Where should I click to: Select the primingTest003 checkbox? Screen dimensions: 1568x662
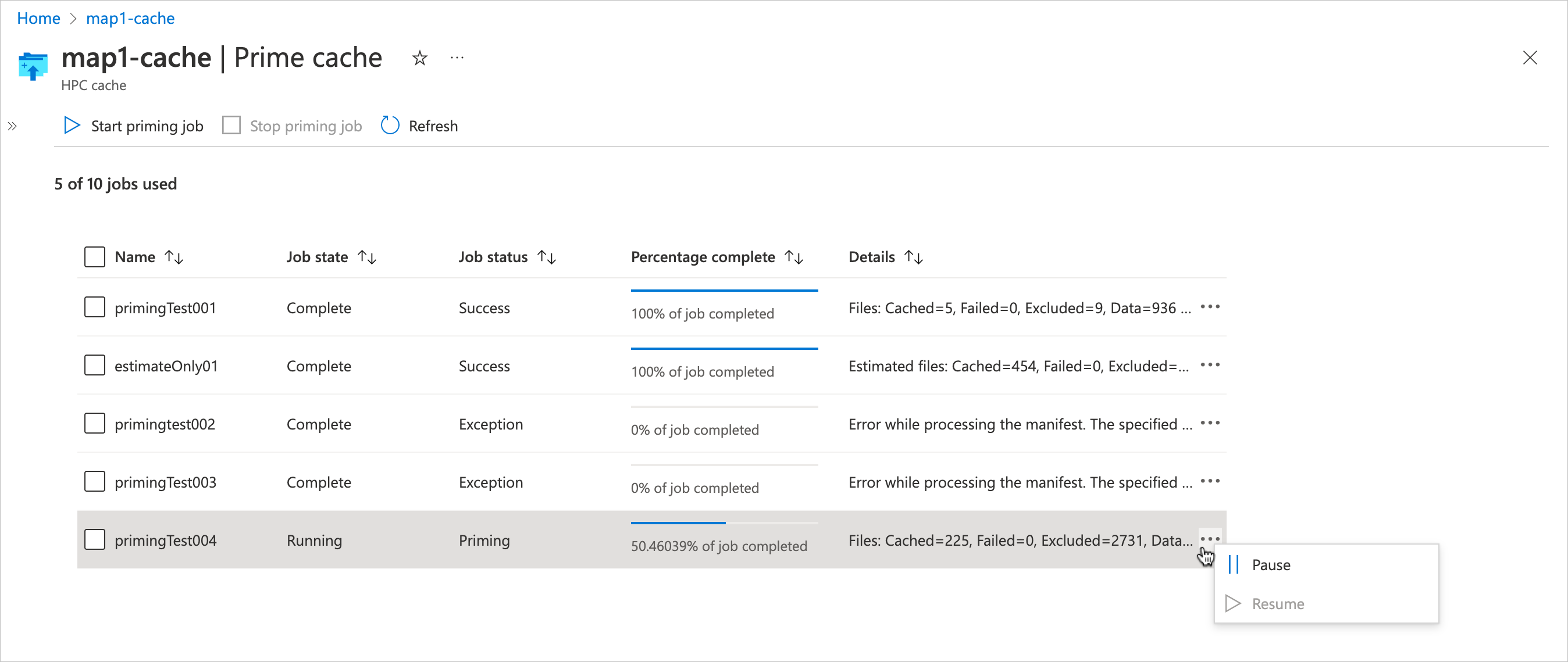click(x=94, y=481)
